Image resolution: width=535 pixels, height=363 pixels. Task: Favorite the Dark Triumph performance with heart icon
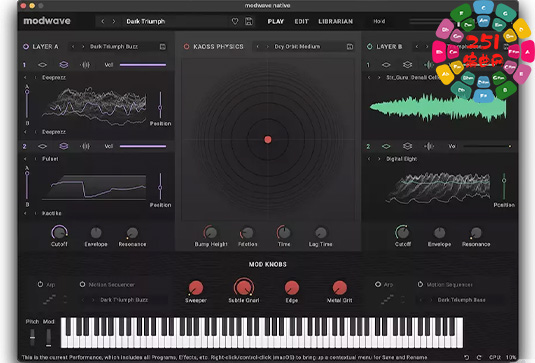235,21
